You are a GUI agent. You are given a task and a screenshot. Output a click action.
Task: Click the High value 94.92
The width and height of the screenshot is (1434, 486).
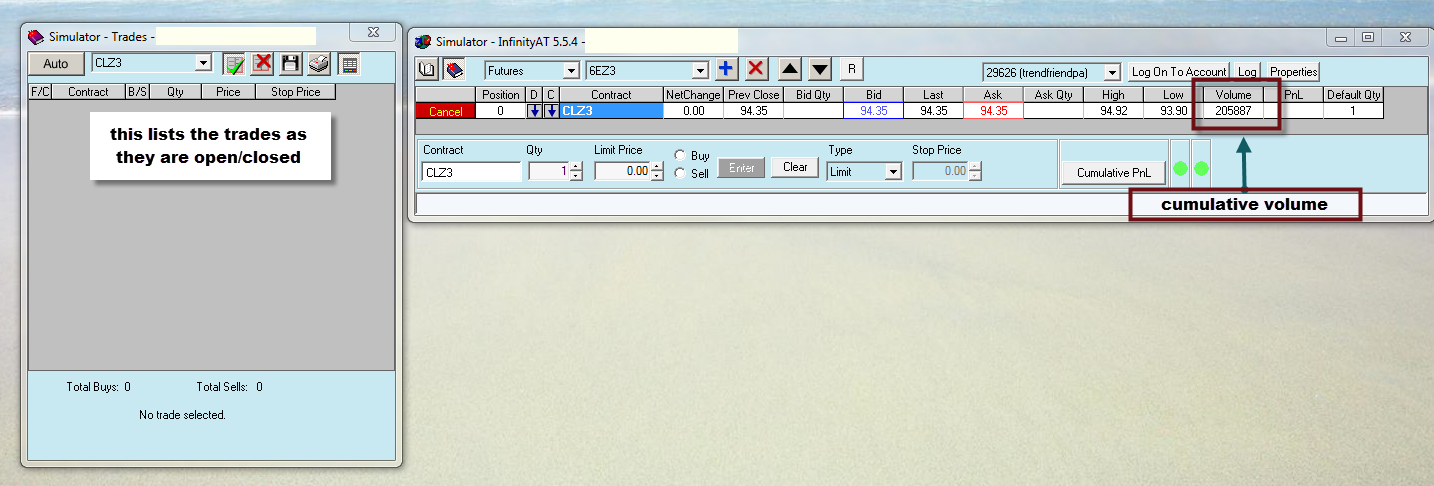(x=1113, y=111)
